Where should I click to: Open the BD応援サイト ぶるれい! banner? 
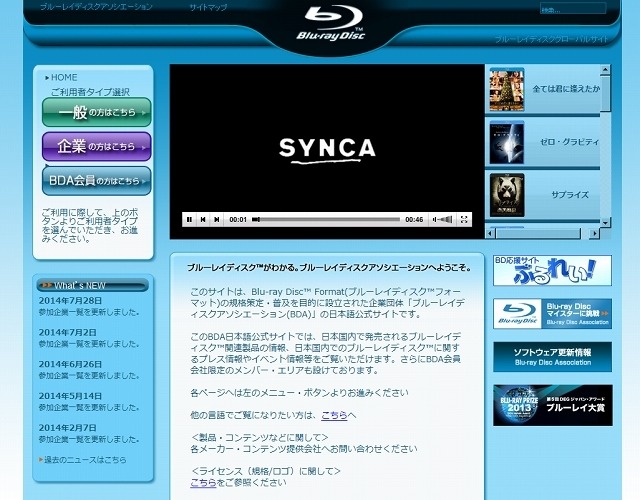552,271
